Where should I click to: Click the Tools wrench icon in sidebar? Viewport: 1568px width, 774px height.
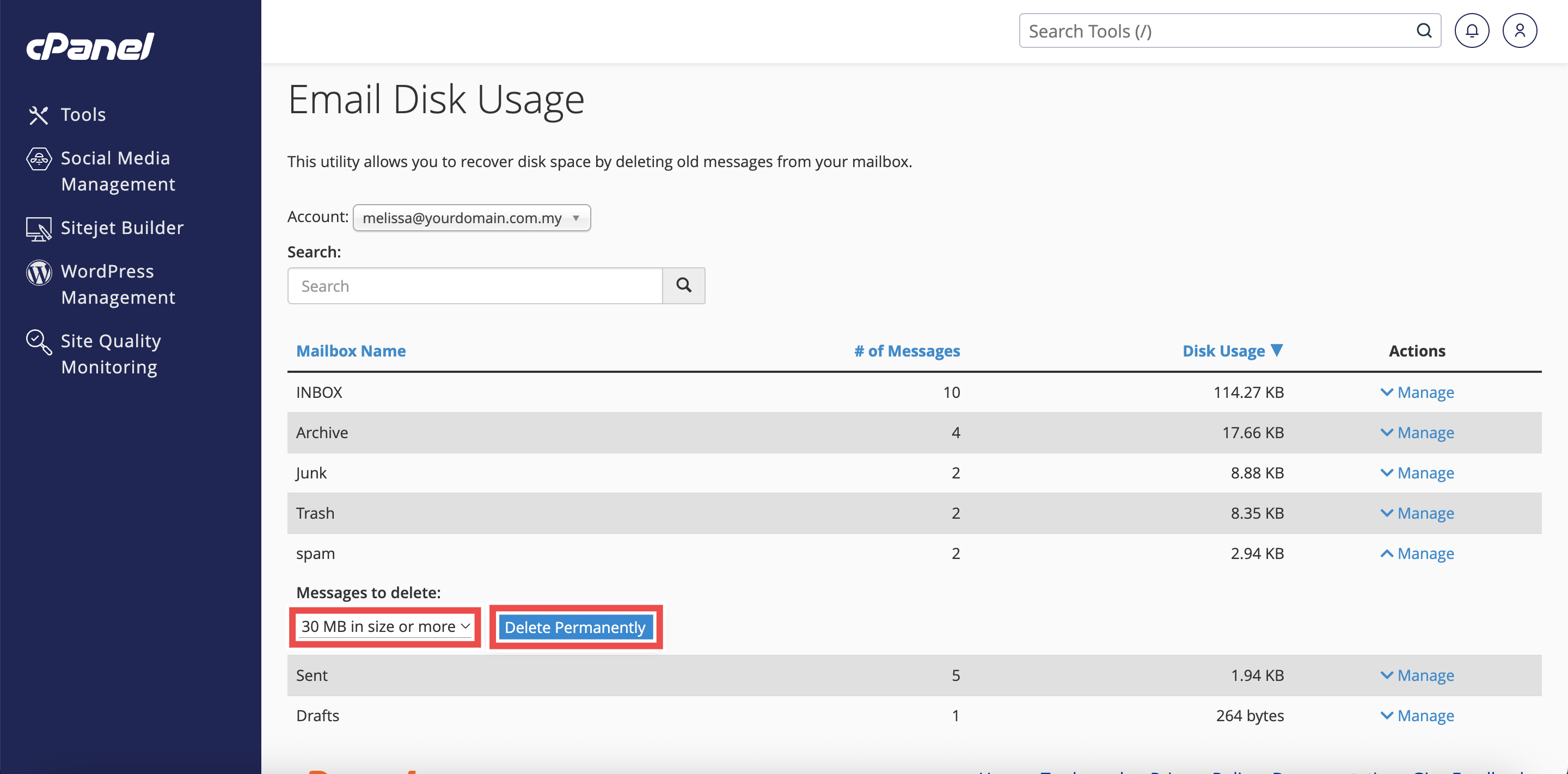click(38, 115)
